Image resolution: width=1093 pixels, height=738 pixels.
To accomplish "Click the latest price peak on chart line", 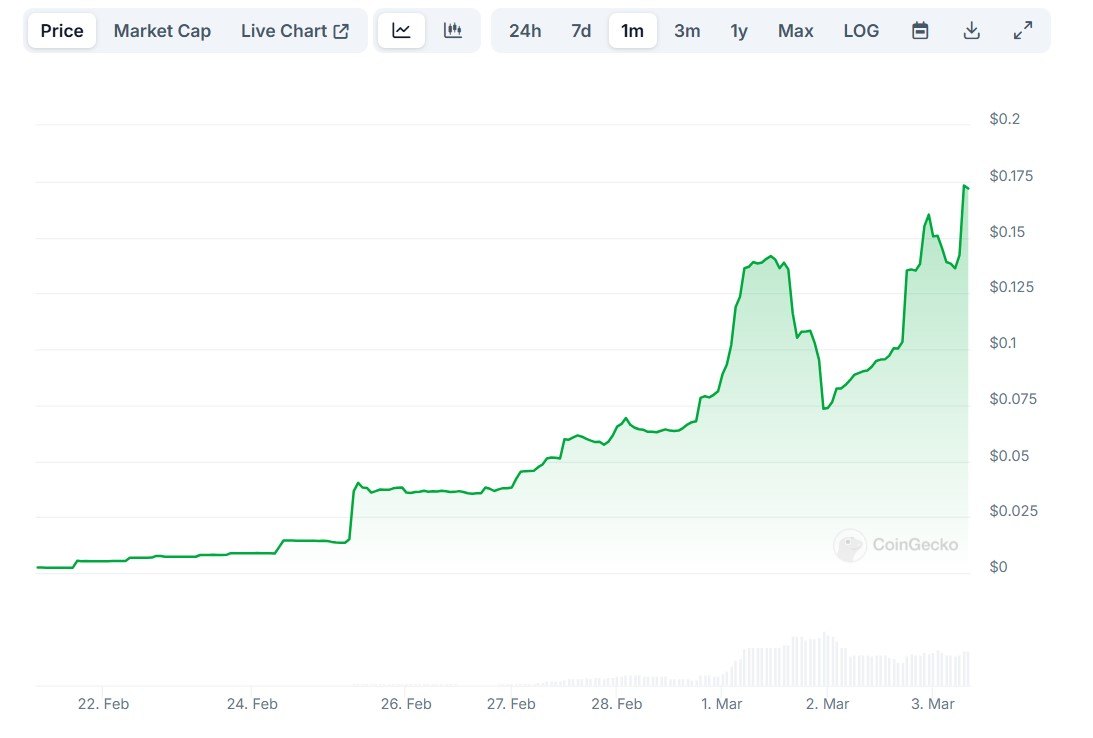I will point(965,186).
